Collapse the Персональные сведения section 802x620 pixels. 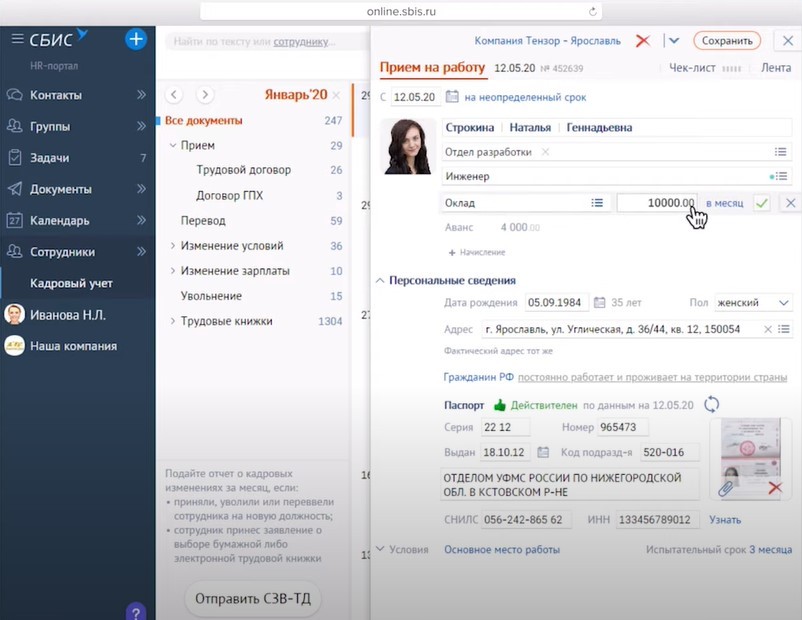380,281
